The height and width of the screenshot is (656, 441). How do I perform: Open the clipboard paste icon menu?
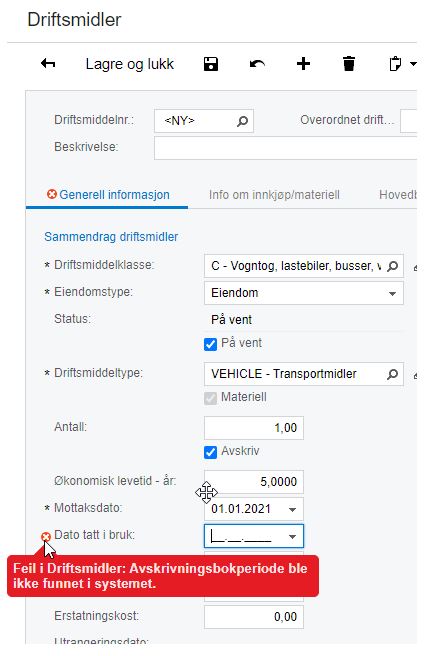pyautogui.click(x=402, y=64)
